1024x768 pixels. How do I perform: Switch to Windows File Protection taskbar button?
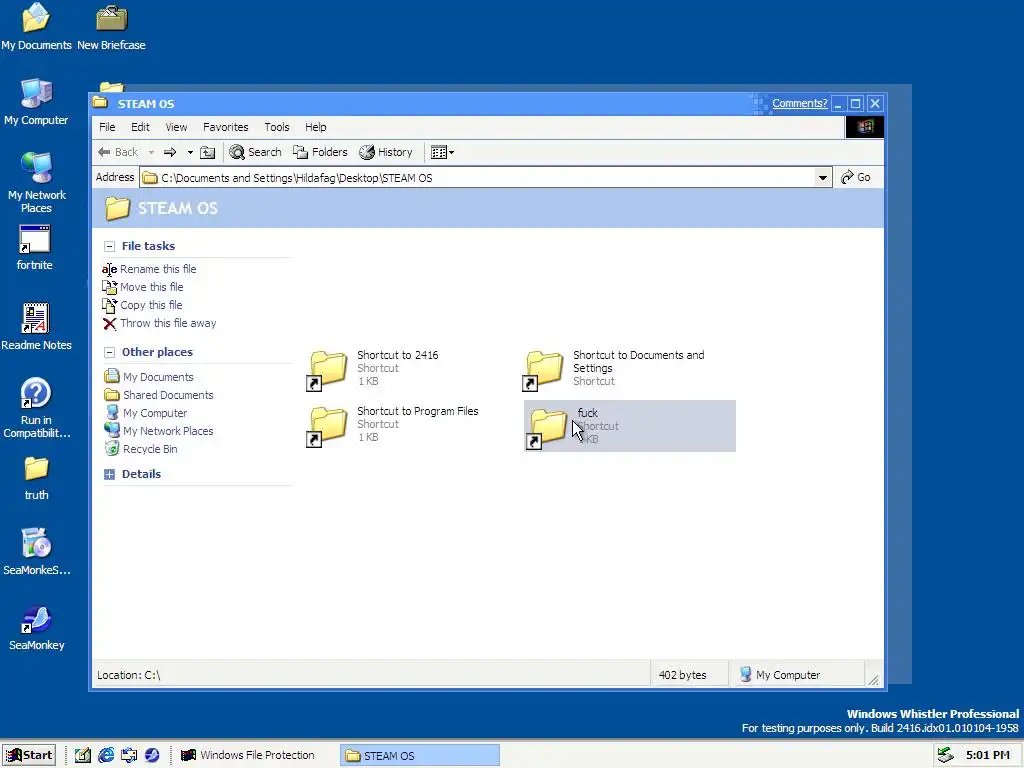pos(248,756)
